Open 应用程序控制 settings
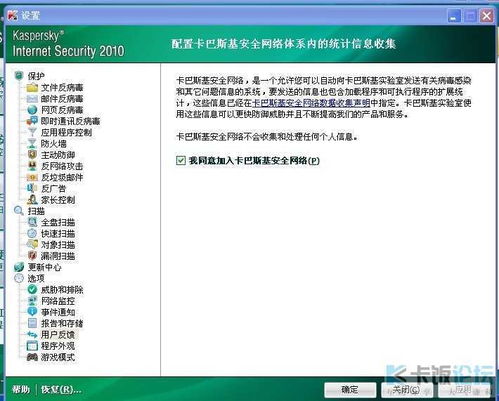 coord(66,132)
